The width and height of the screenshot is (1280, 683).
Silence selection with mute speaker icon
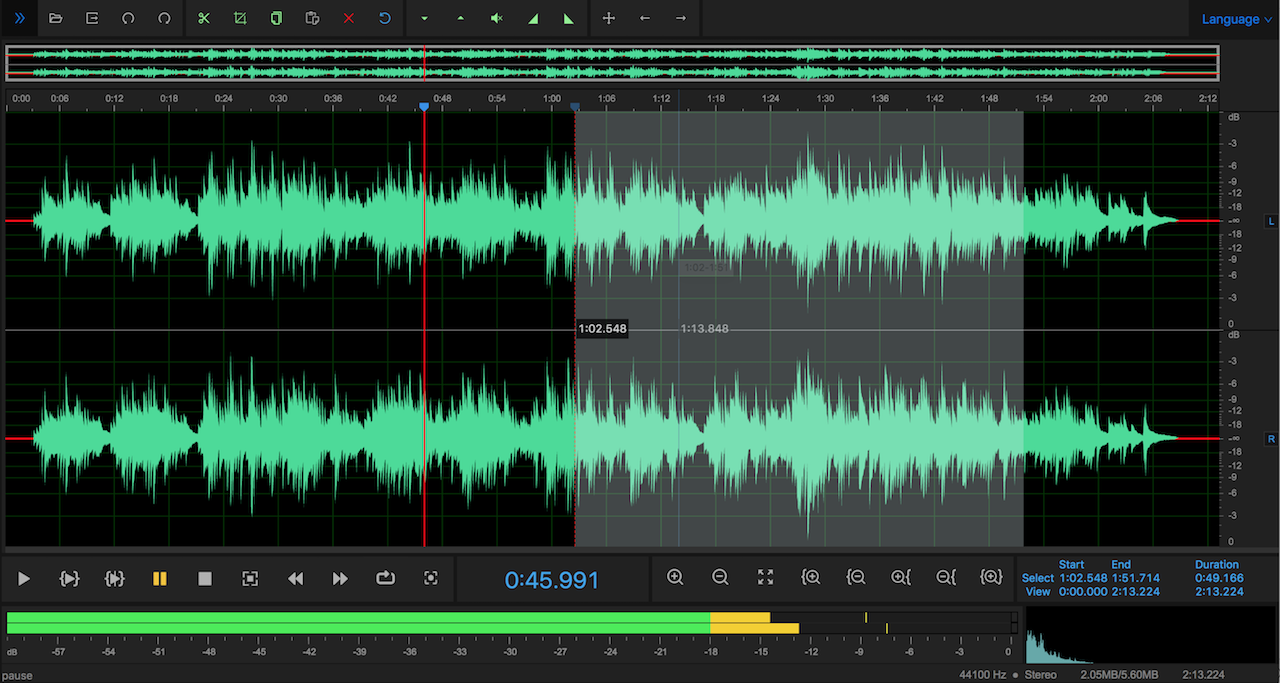[496, 18]
